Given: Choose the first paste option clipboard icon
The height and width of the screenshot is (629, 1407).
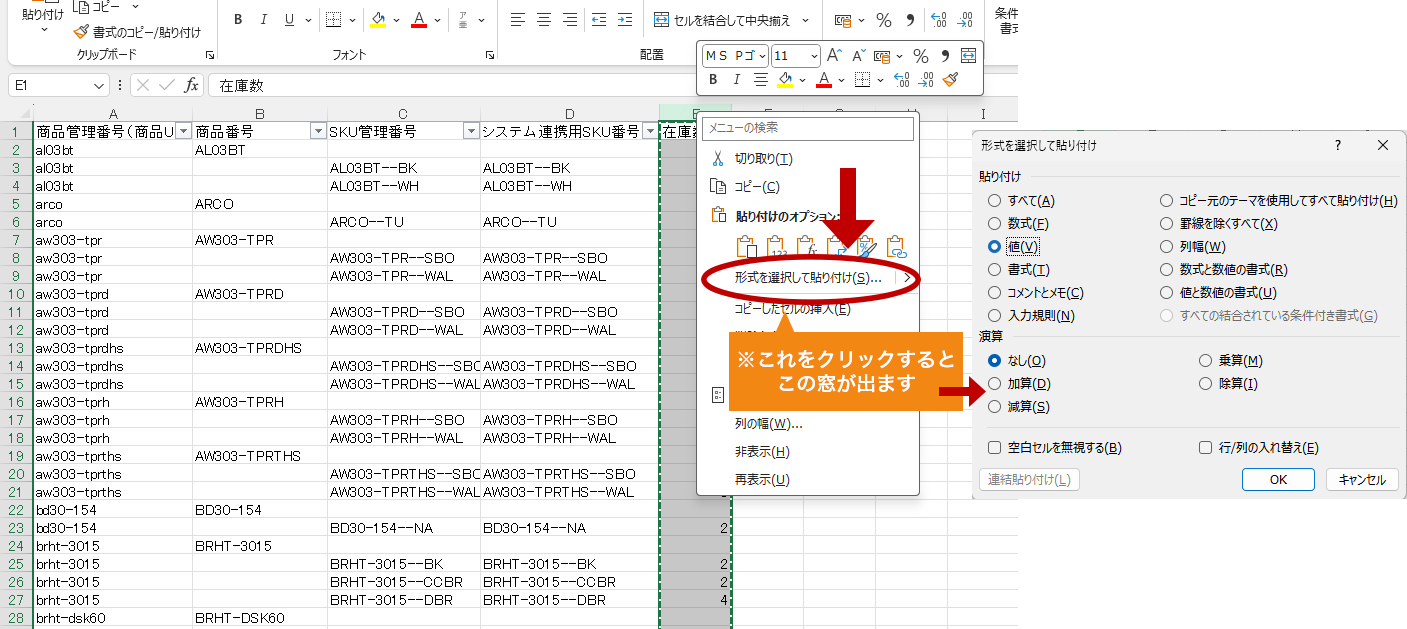Looking at the screenshot, I should 745,245.
